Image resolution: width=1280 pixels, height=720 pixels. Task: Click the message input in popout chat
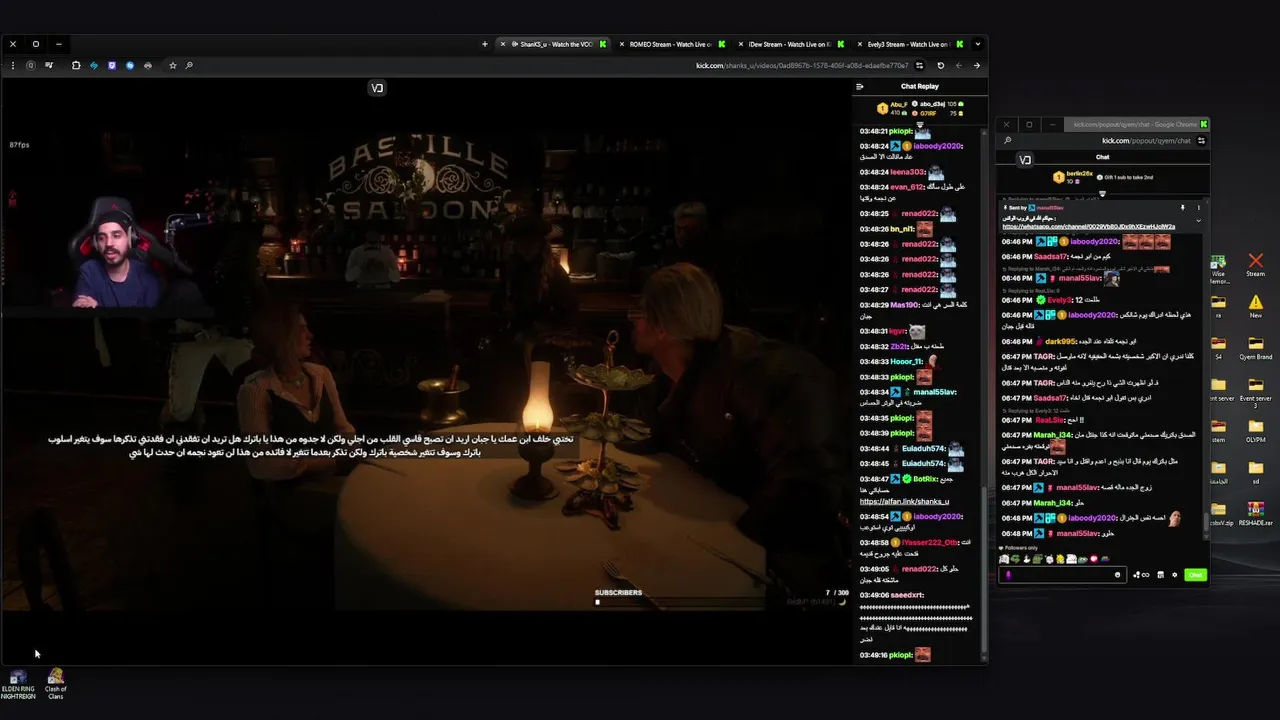pyautogui.click(x=1062, y=575)
